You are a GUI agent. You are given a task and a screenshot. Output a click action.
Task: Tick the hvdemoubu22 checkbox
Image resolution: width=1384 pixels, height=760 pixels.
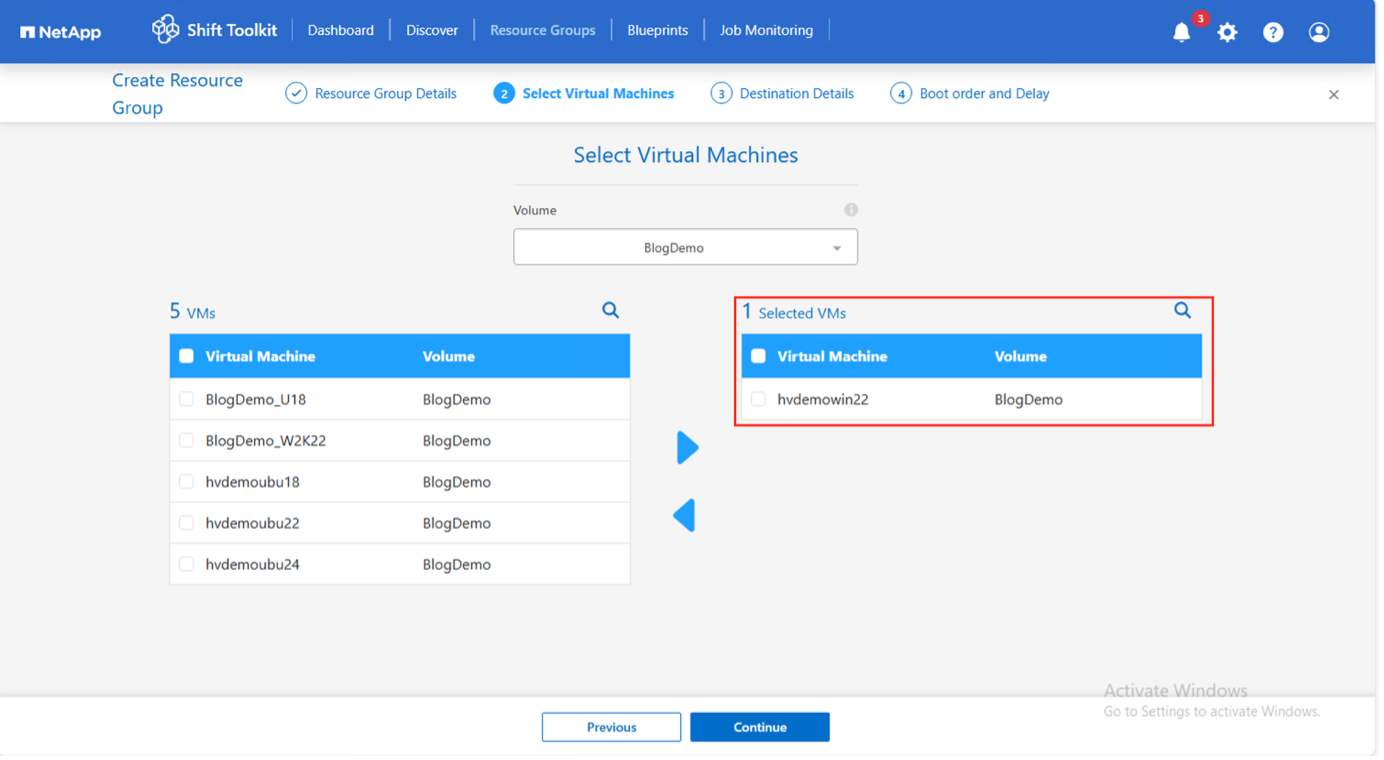pyautogui.click(x=186, y=523)
